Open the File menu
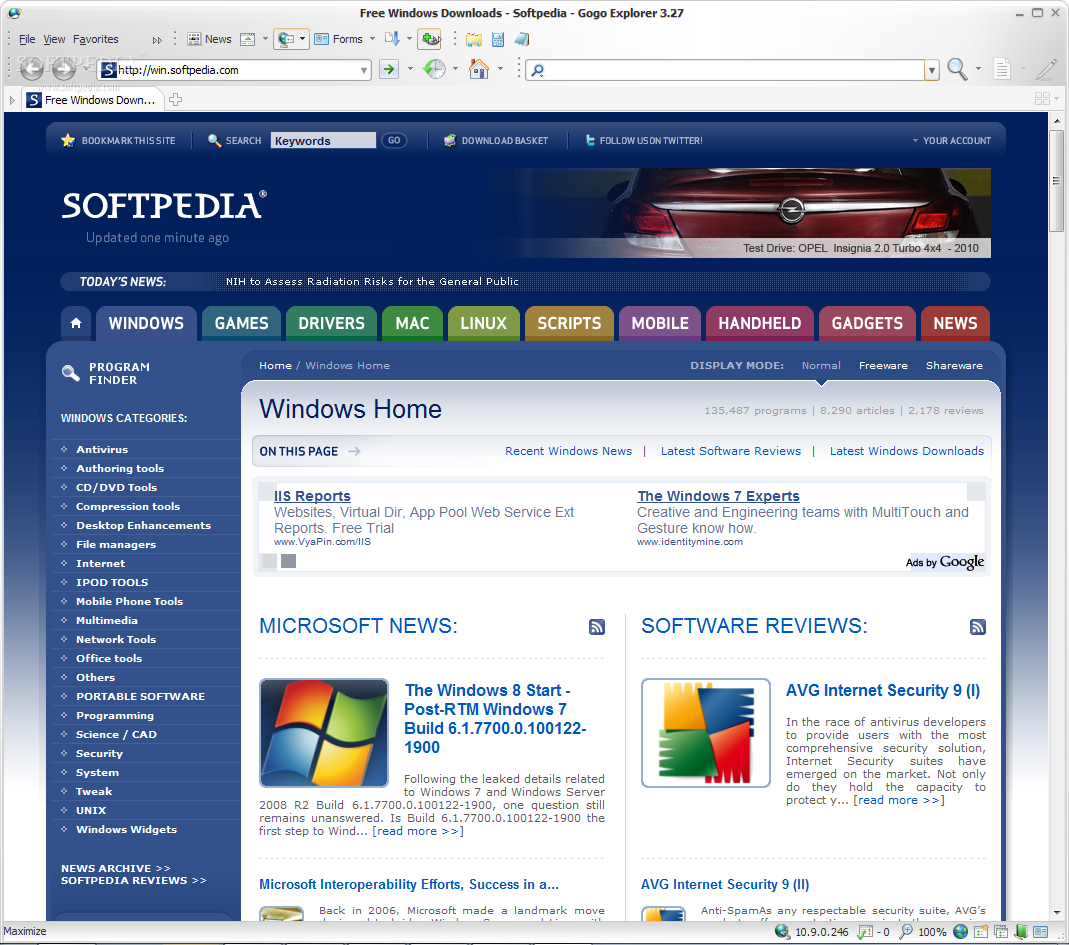This screenshot has height=945, width=1069. click(x=27, y=40)
